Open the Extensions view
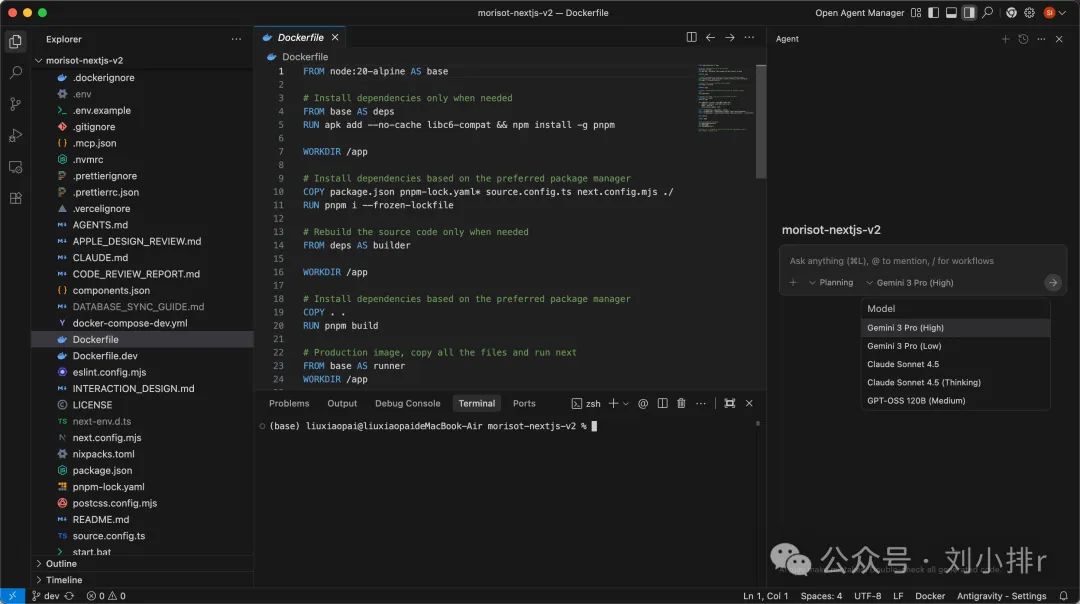The width and height of the screenshot is (1080, 604). click(x=15, y=198)
